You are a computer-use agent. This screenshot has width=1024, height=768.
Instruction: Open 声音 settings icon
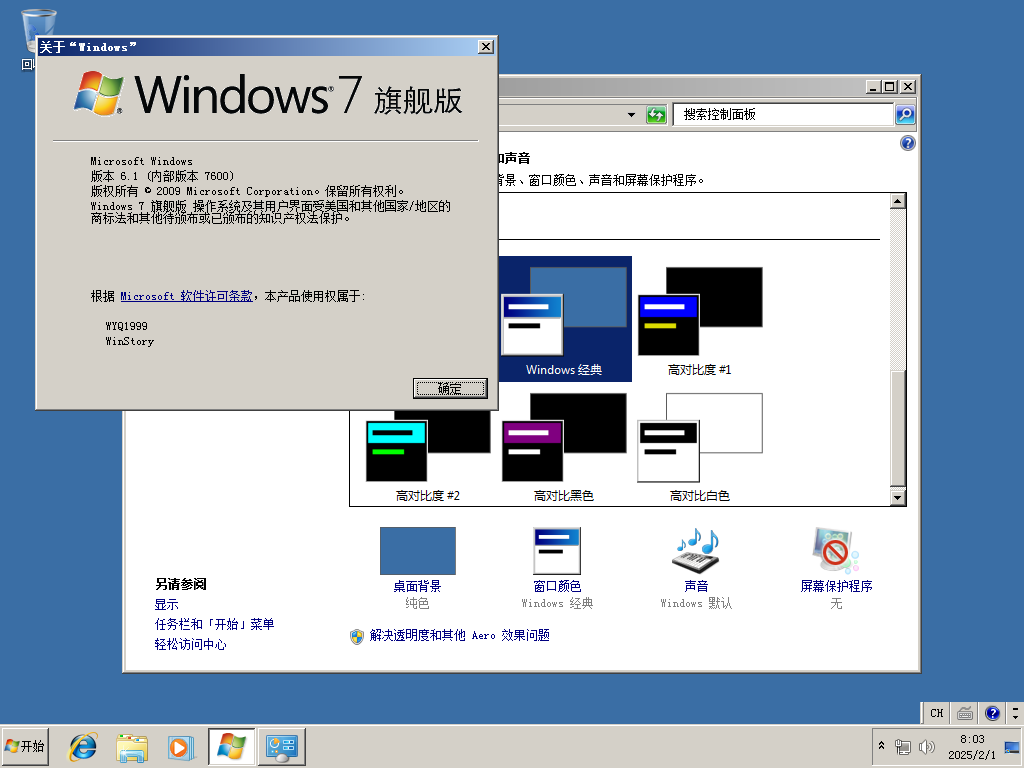click(x=696, y=551)
